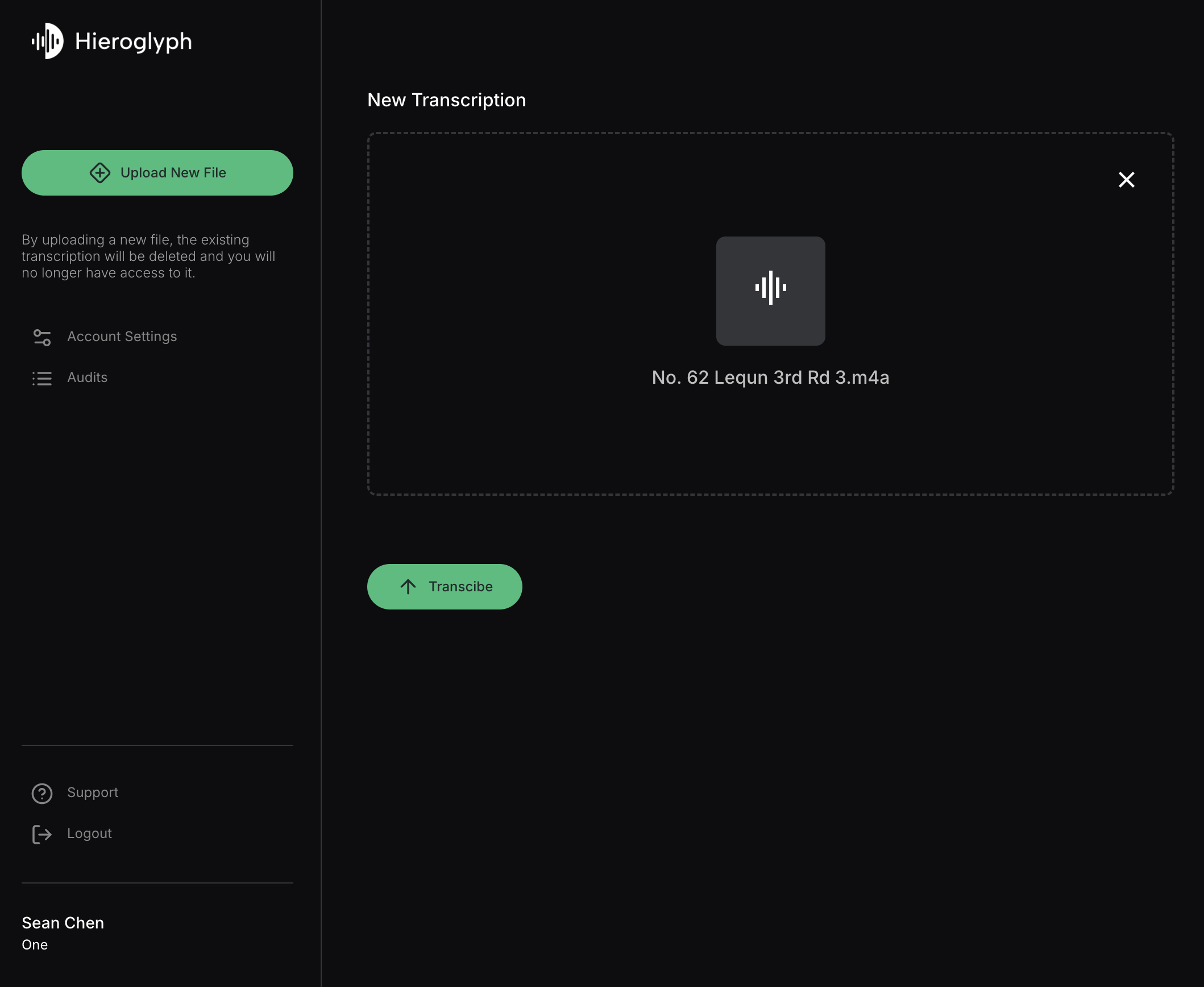Viewport: 1204px width, 987px height.
Task: Select Logout in the sidebar
Action: (x=89, y=833)
